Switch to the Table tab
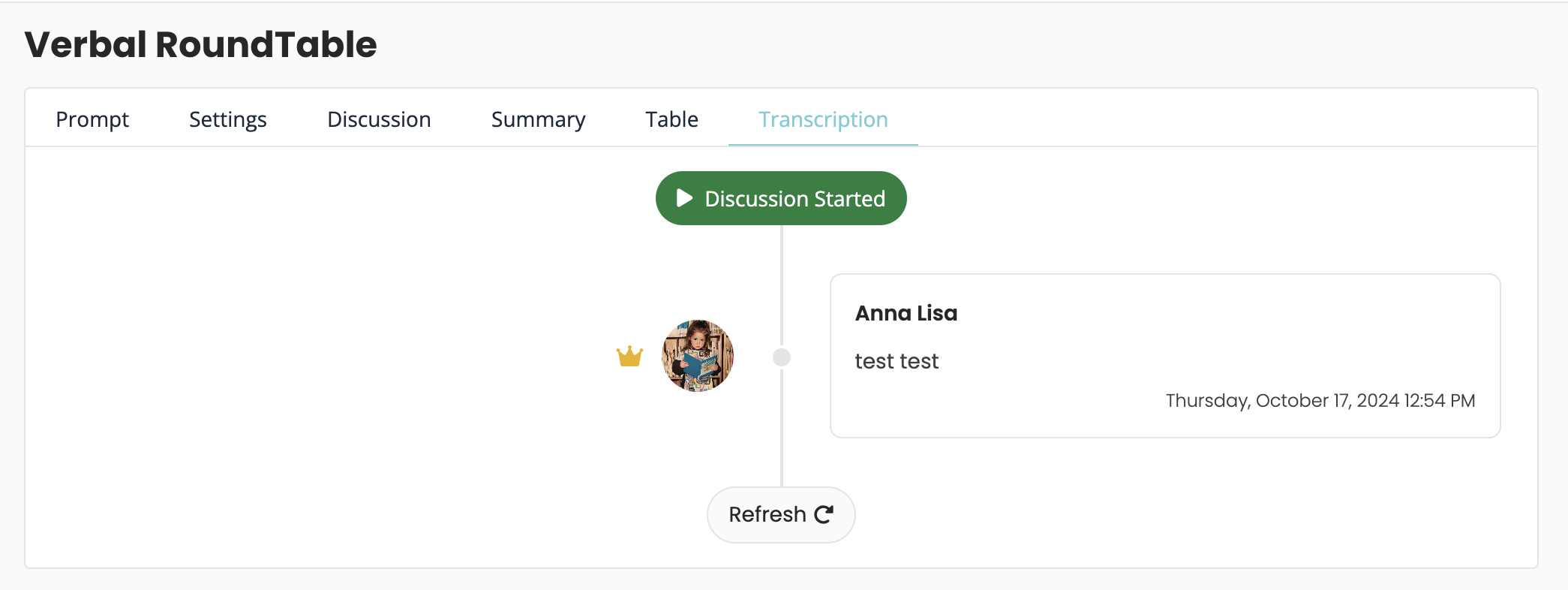This screenshot has height=590, width=1568. pyautogui.click(x=671, y=119)
